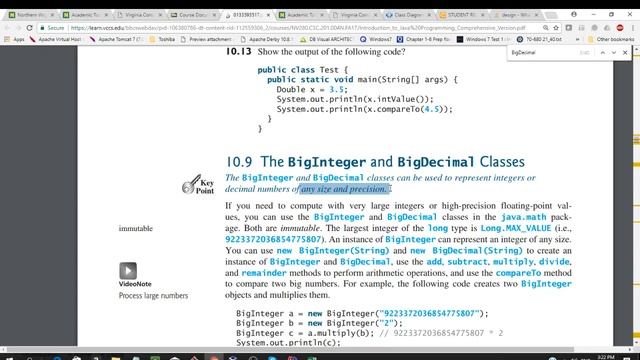Viewport: 640px width, 360px height.
Task: Click the margin note 'immutable'
Action: [x=136, y=229]
